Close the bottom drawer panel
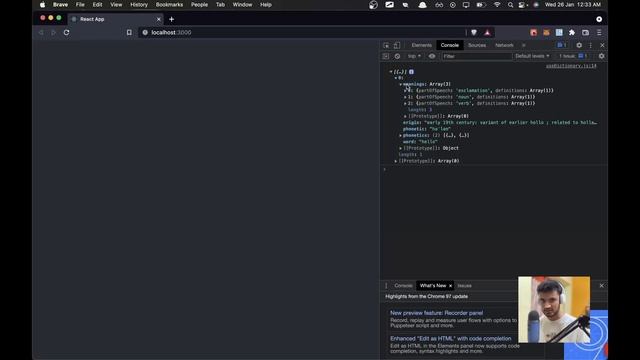Viewport: 640px width, 360px height. click(602, 286)
